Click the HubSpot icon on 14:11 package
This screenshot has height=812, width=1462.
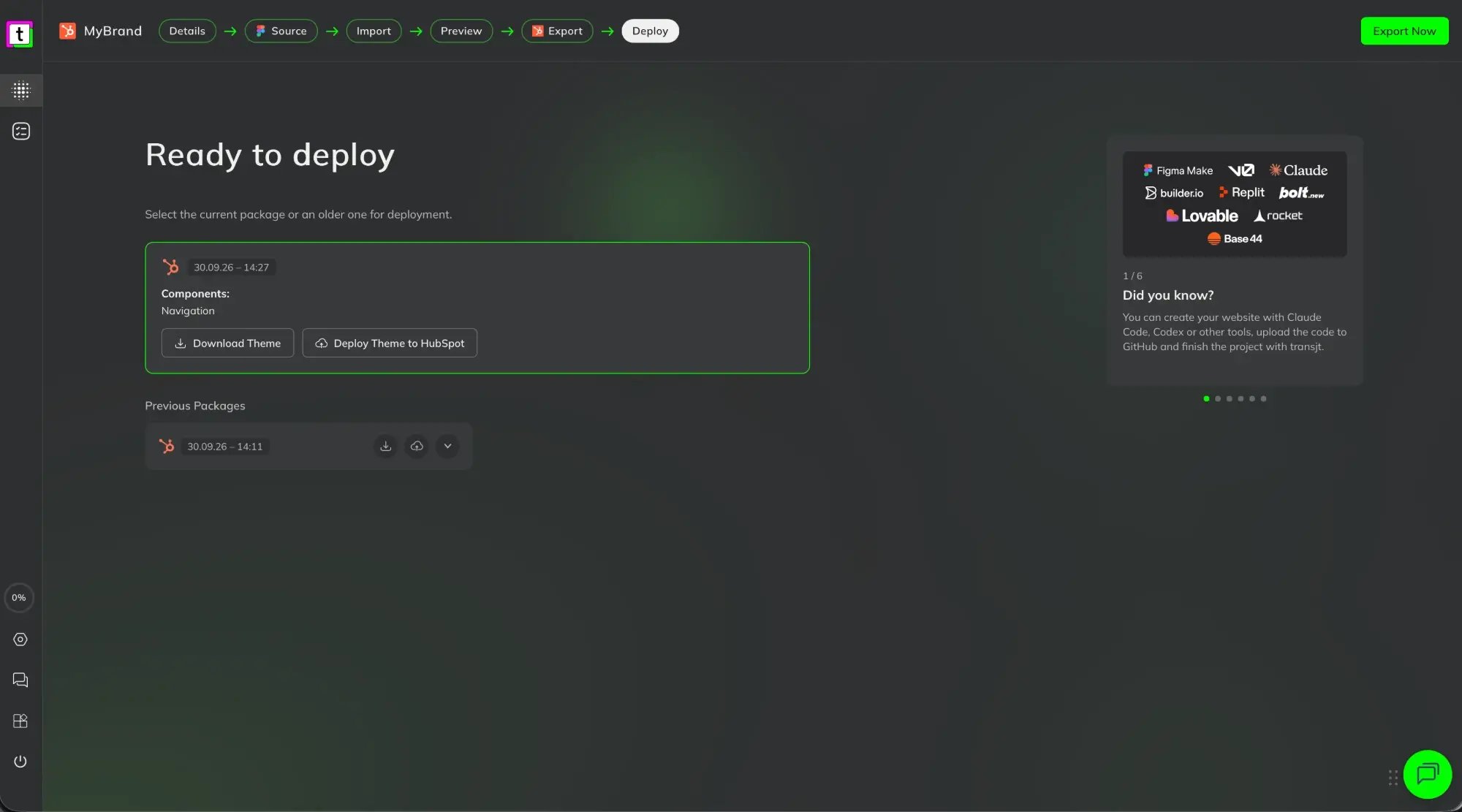coord(167,446)
